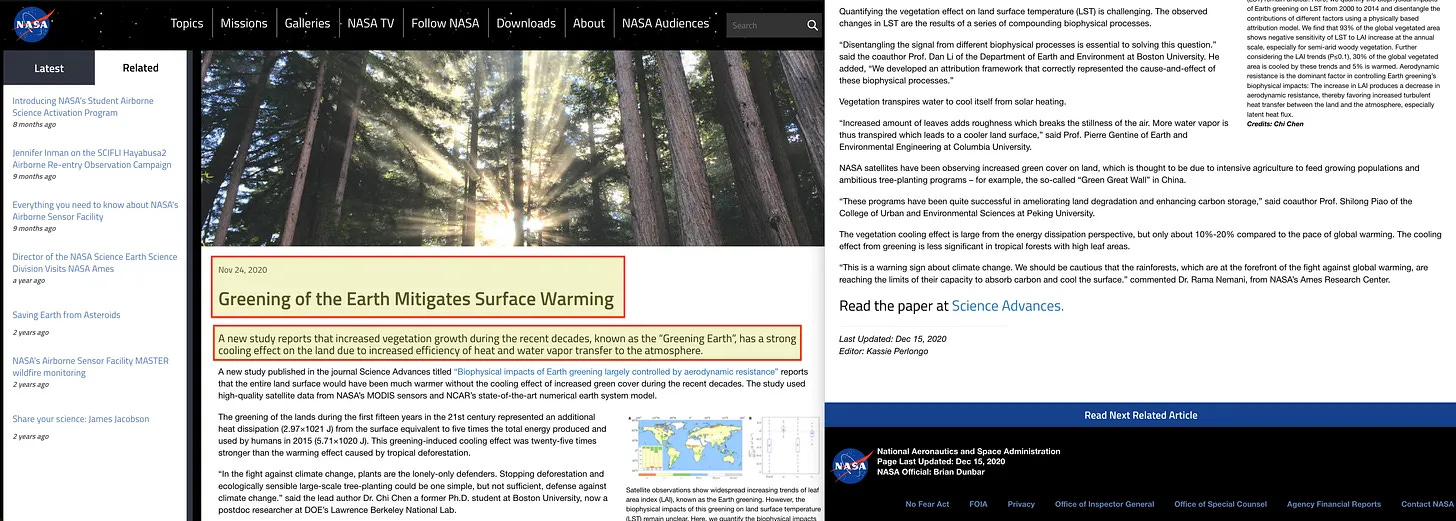Click the Editor: Kassie Perlongo text
Screen dimensions: 1456x521
pyautogui.click(x=885, y=353)
